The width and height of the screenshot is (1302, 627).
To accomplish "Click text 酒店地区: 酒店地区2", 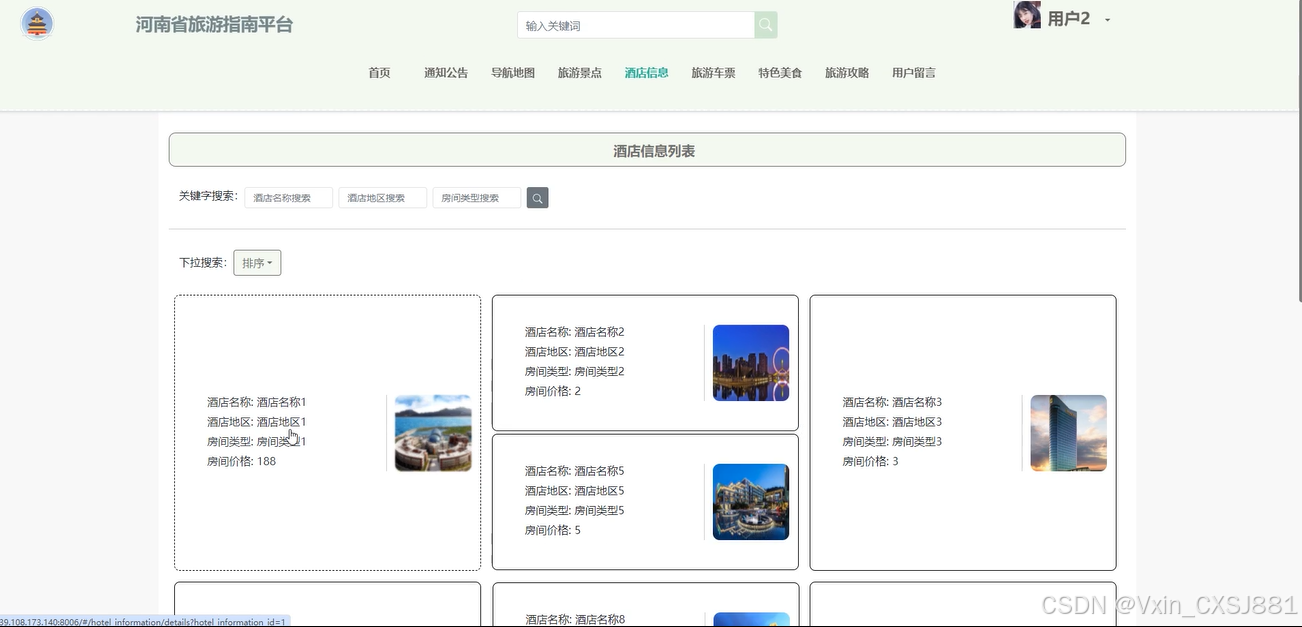I will 575,352.
